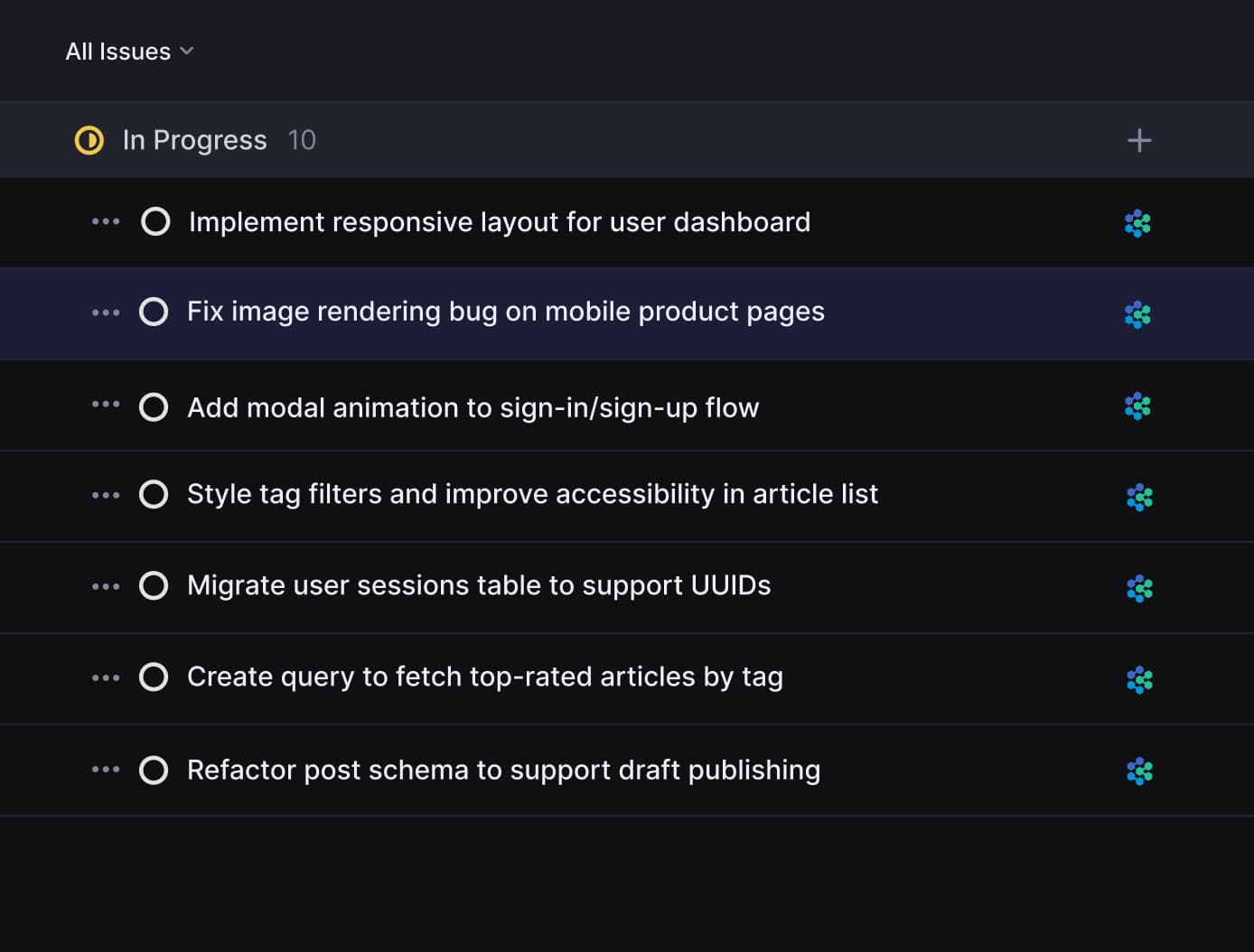
Task: Click assignee avatar on tag filters issue
Action: (x=1139, y=497)
